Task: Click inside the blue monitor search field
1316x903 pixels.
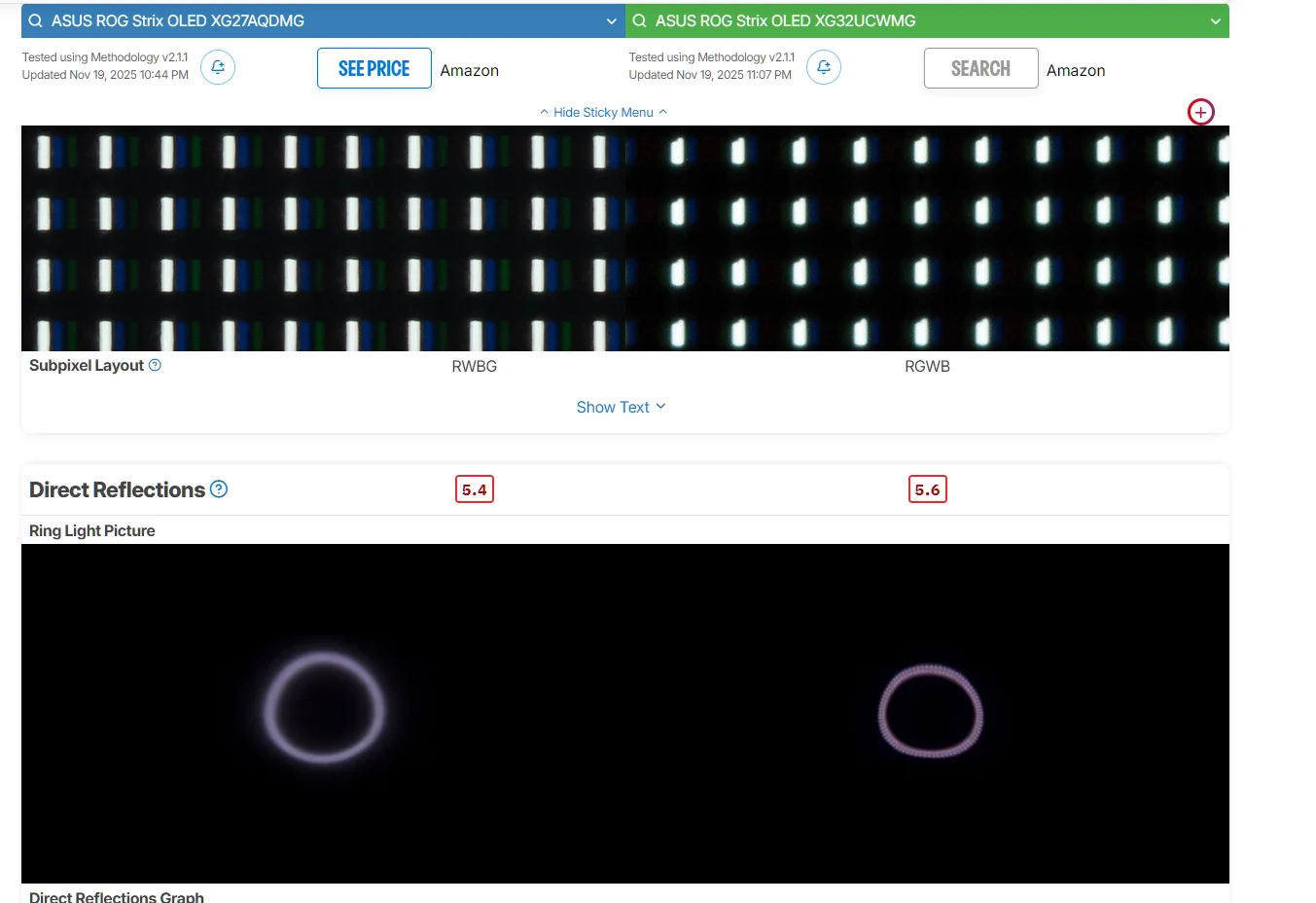Action: click(292, 19)
